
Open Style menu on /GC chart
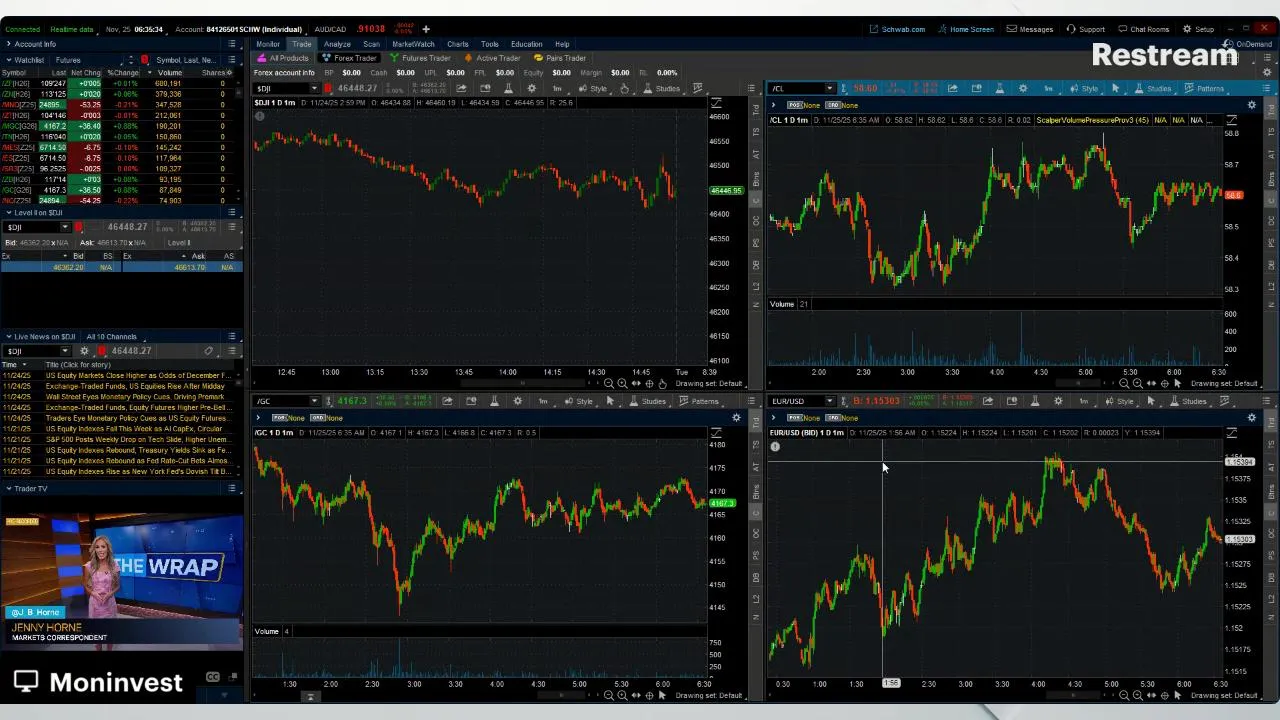[578, 401]
